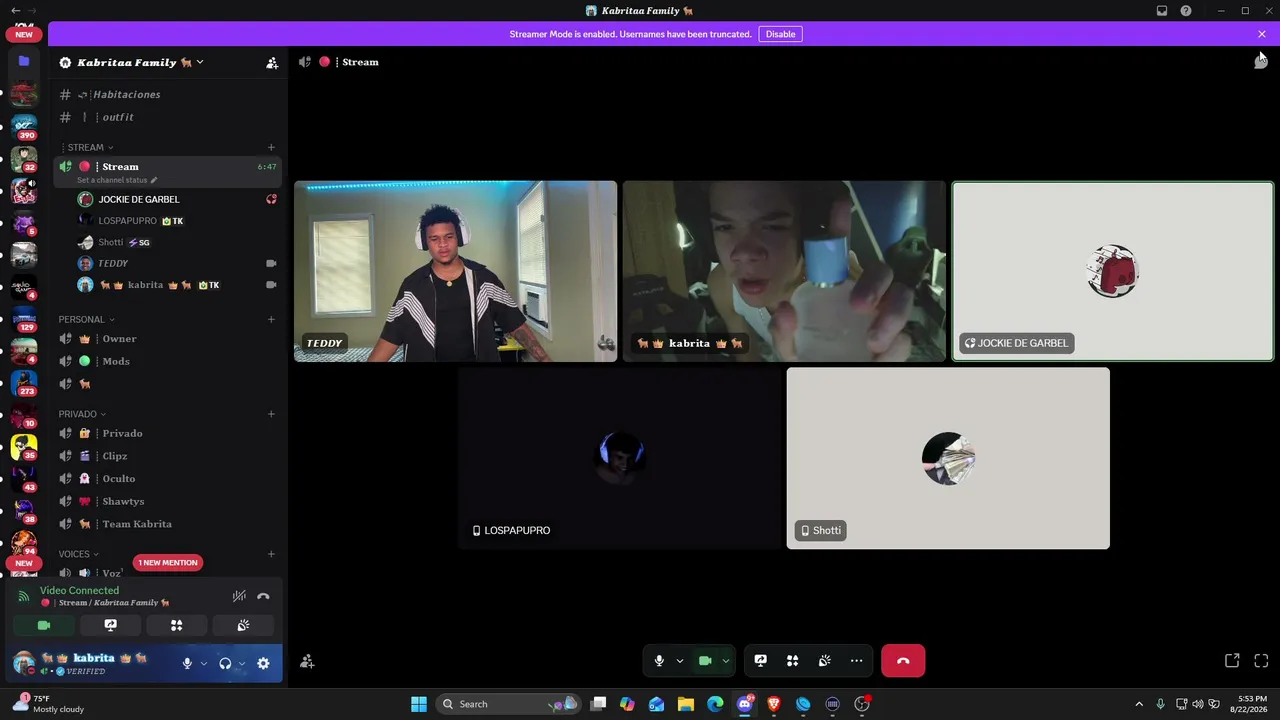Join the Shawtys voice channel
The height and width of the screenshot is (720, 1280).
tap(168, 501)
